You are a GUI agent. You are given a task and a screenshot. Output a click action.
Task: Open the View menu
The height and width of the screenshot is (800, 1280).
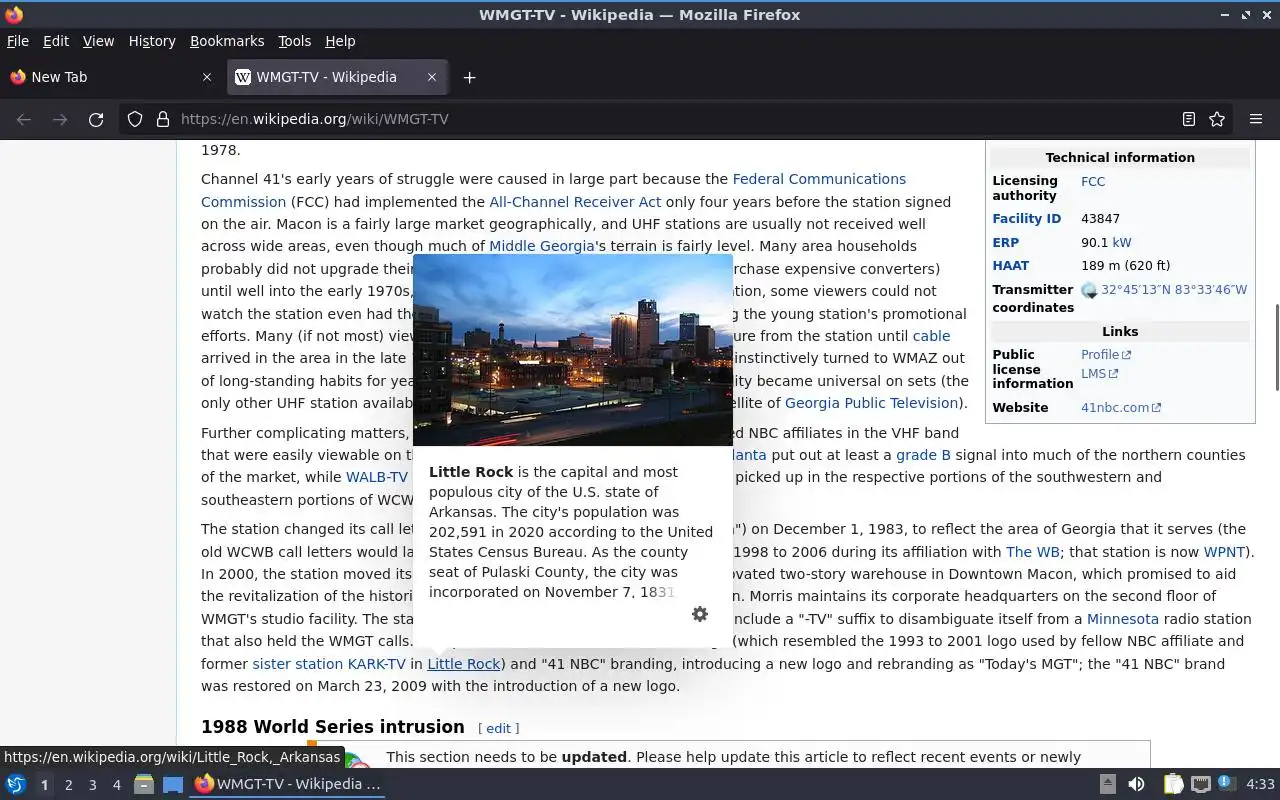click(98, 41)
